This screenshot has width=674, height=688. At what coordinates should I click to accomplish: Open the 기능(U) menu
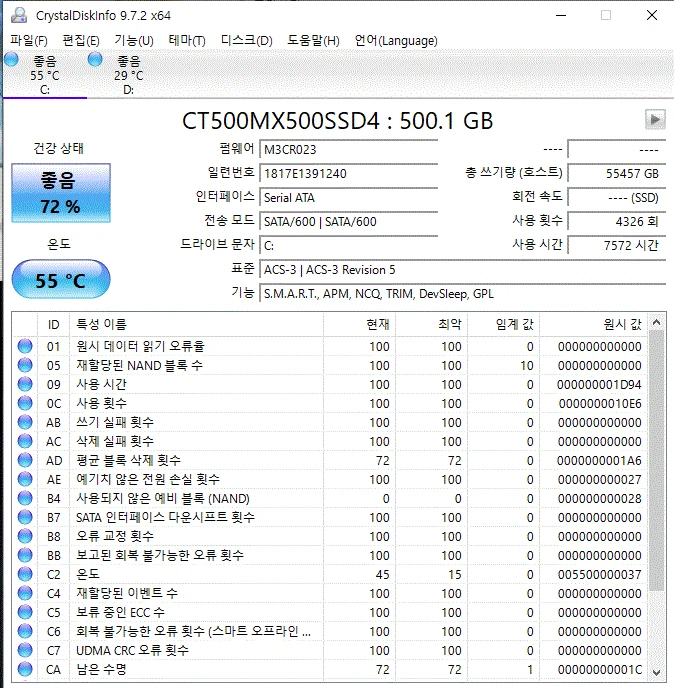click(134, 41)
